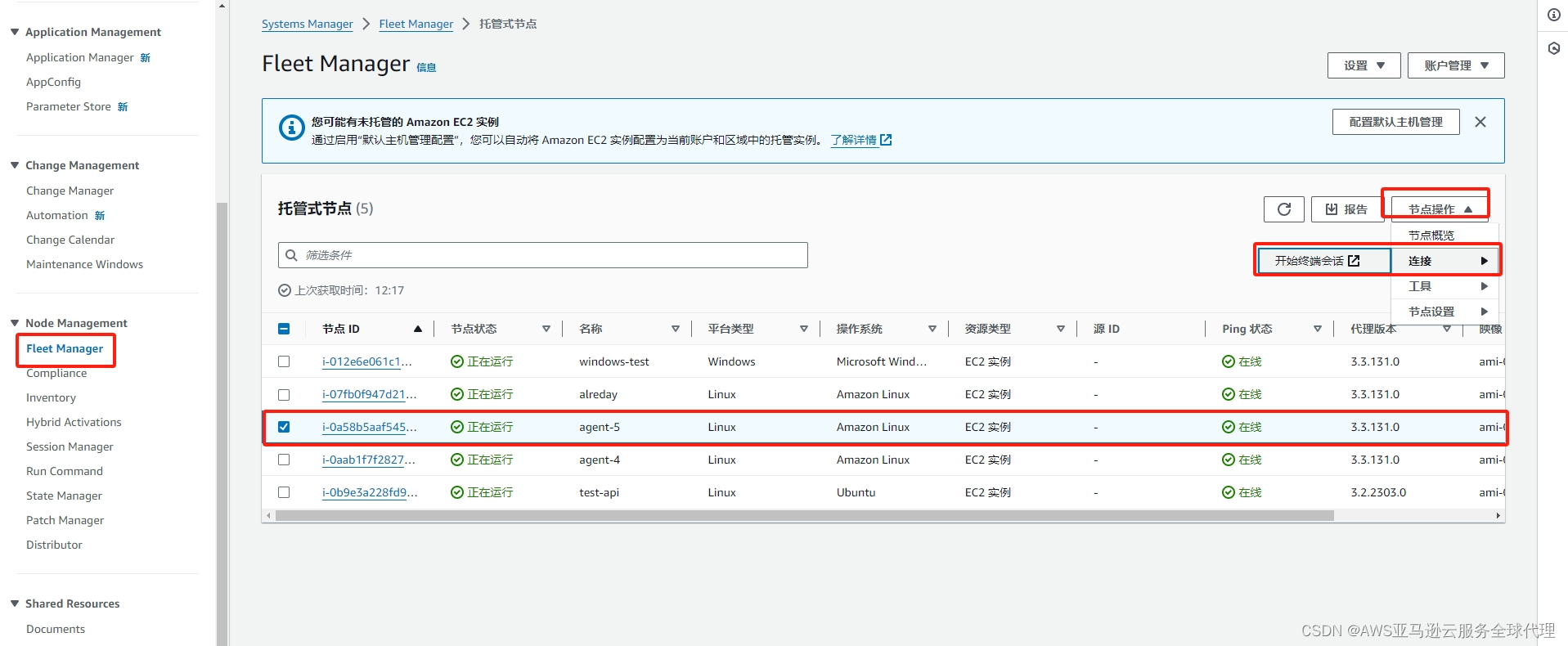Screen dimensions: 1568x646
Task: Click the search magnifier in filter box
Action: click(291, 255)
